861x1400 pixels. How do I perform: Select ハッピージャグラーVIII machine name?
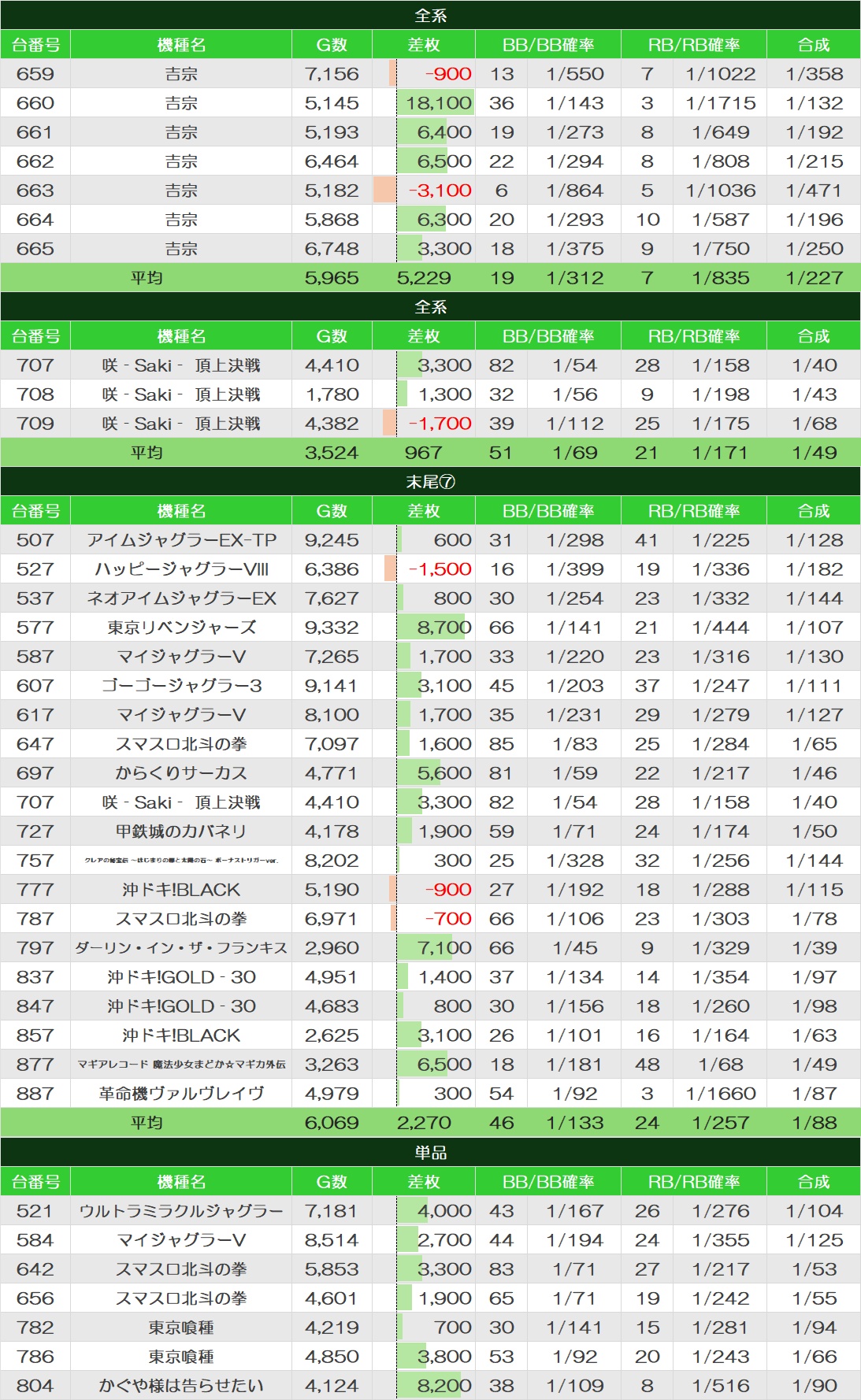pos(181,569)
